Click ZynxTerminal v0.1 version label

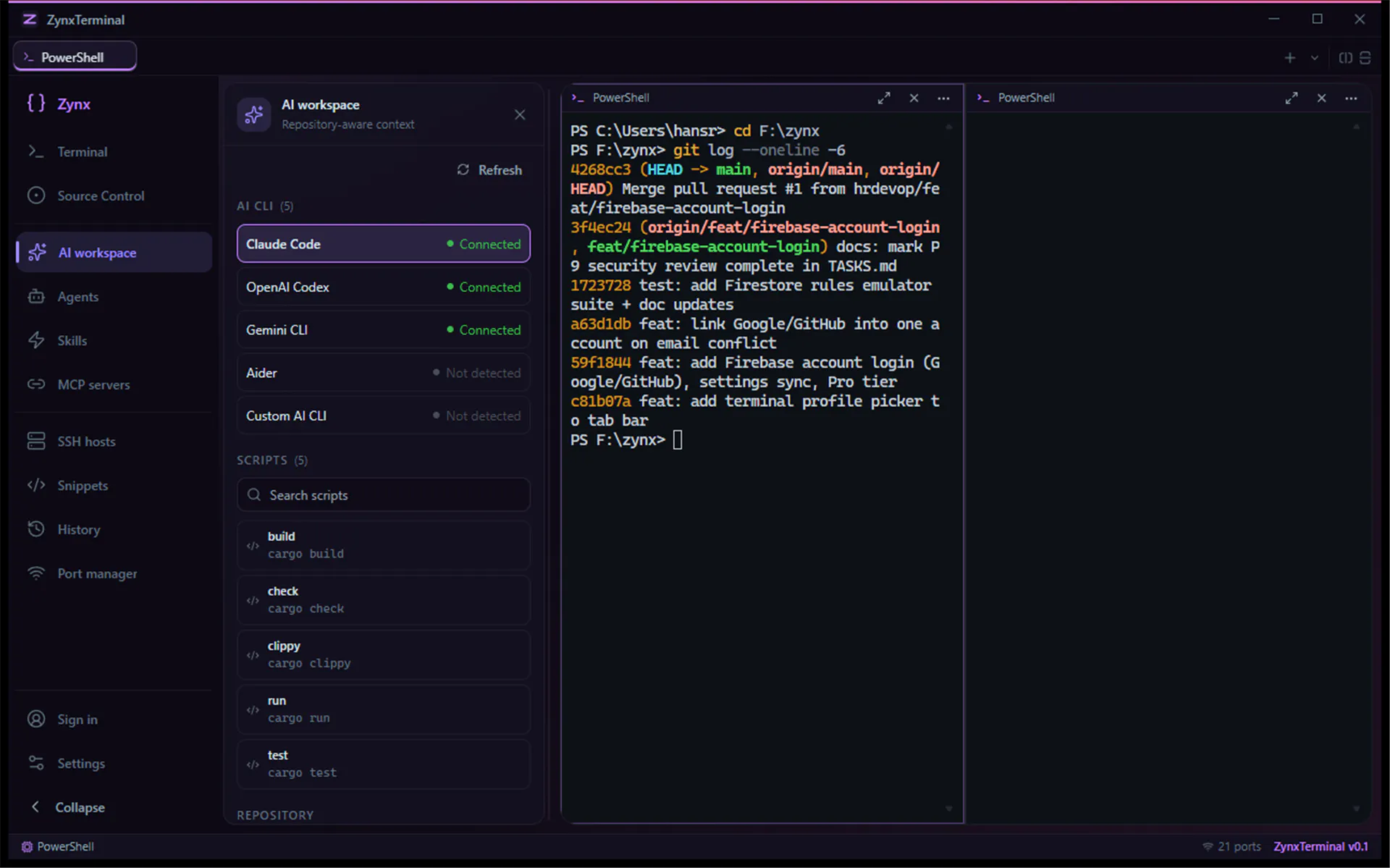click(1321, 846)
